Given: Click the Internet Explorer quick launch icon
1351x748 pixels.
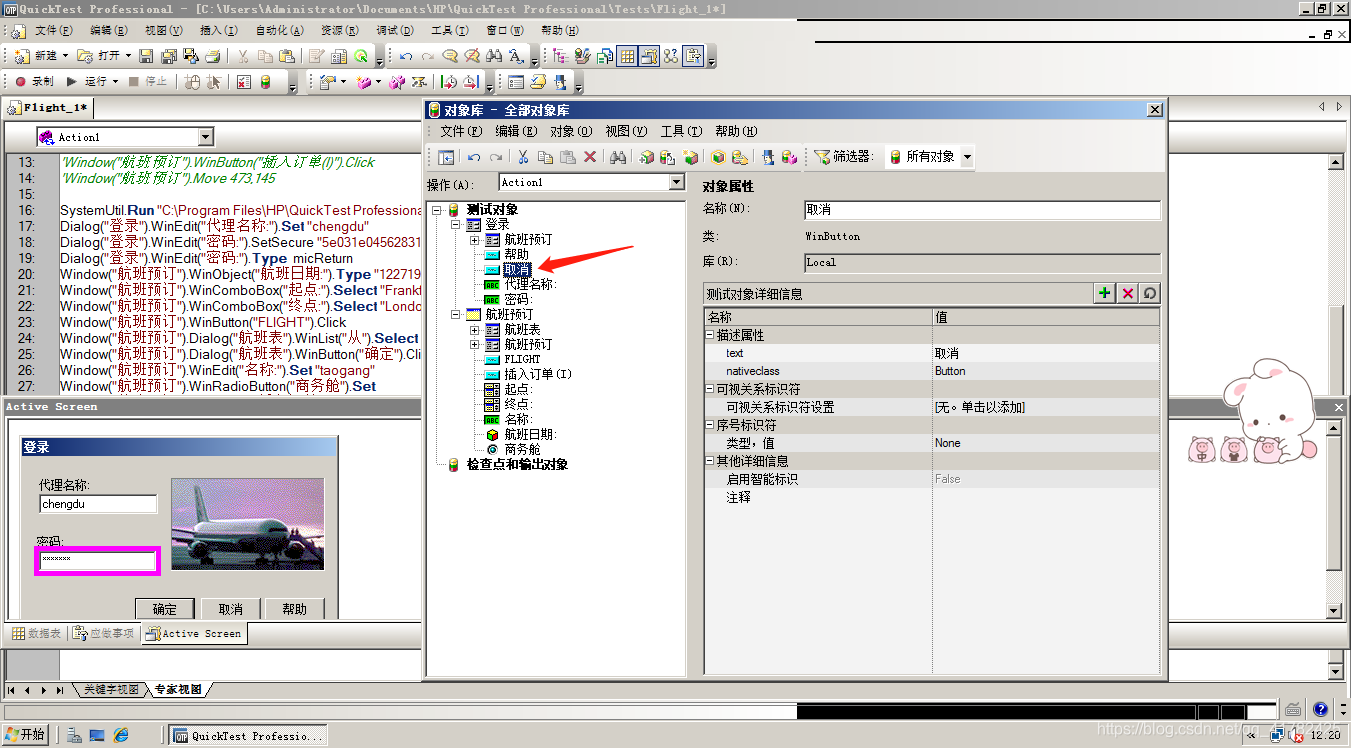Looking at the screenshot, I should coord(121,735).
